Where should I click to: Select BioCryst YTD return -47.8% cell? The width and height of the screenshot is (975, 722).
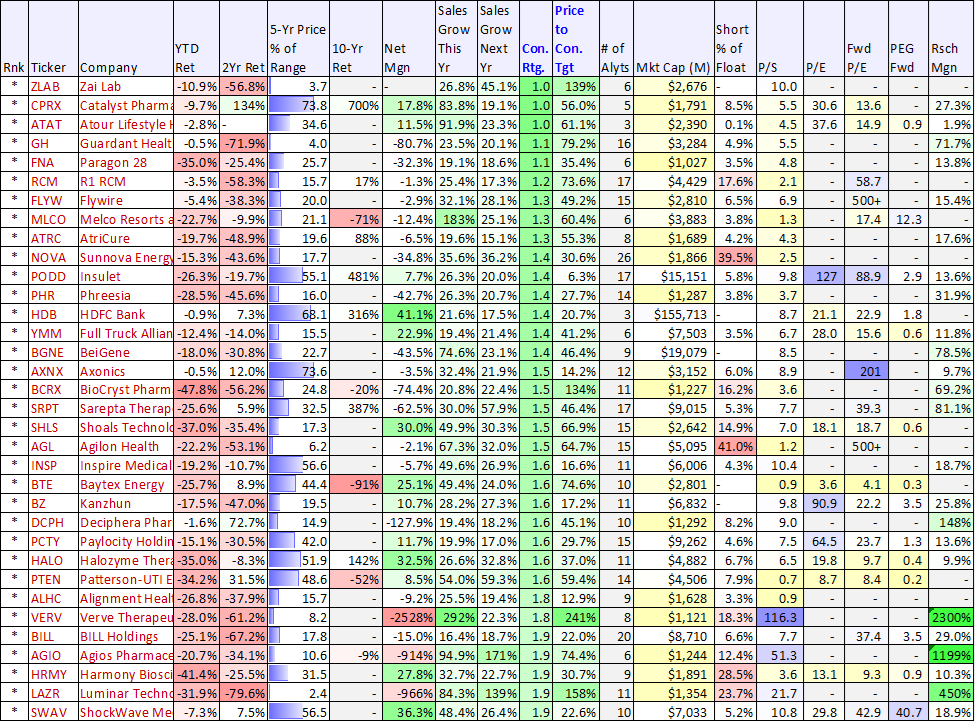(196, 391)
